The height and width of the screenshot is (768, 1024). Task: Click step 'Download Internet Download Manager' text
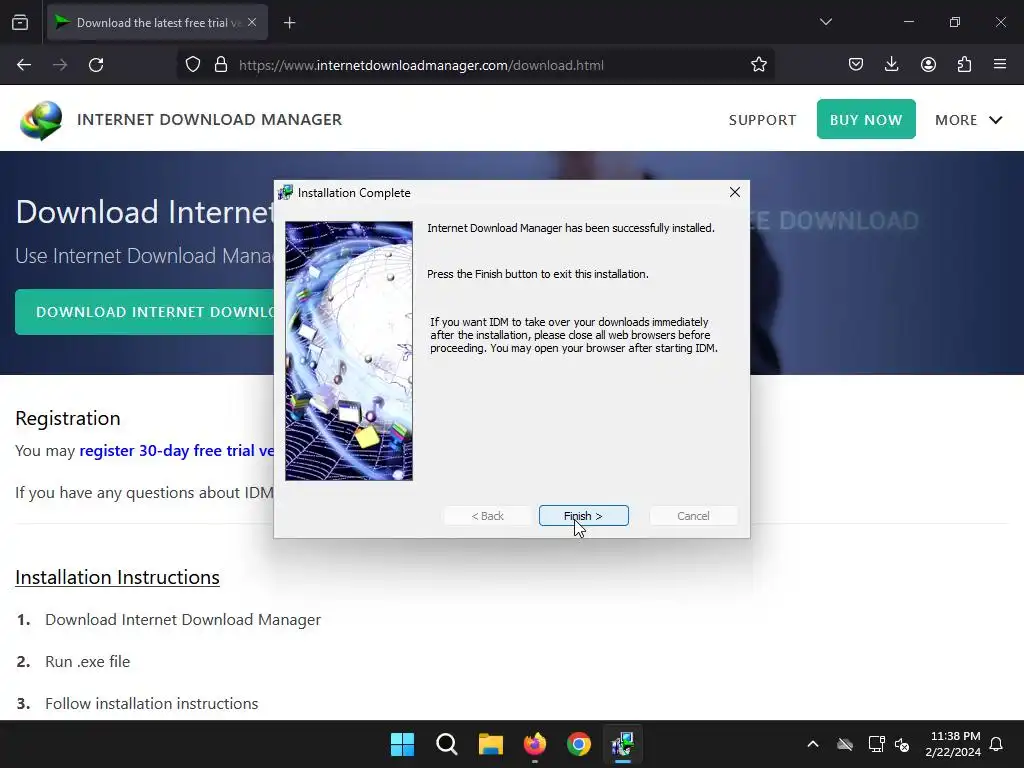coord(183,620)
